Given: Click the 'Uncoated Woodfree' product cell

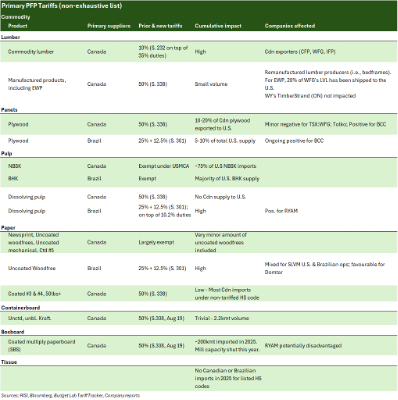Looking at the screenshot, I should 32,268.
